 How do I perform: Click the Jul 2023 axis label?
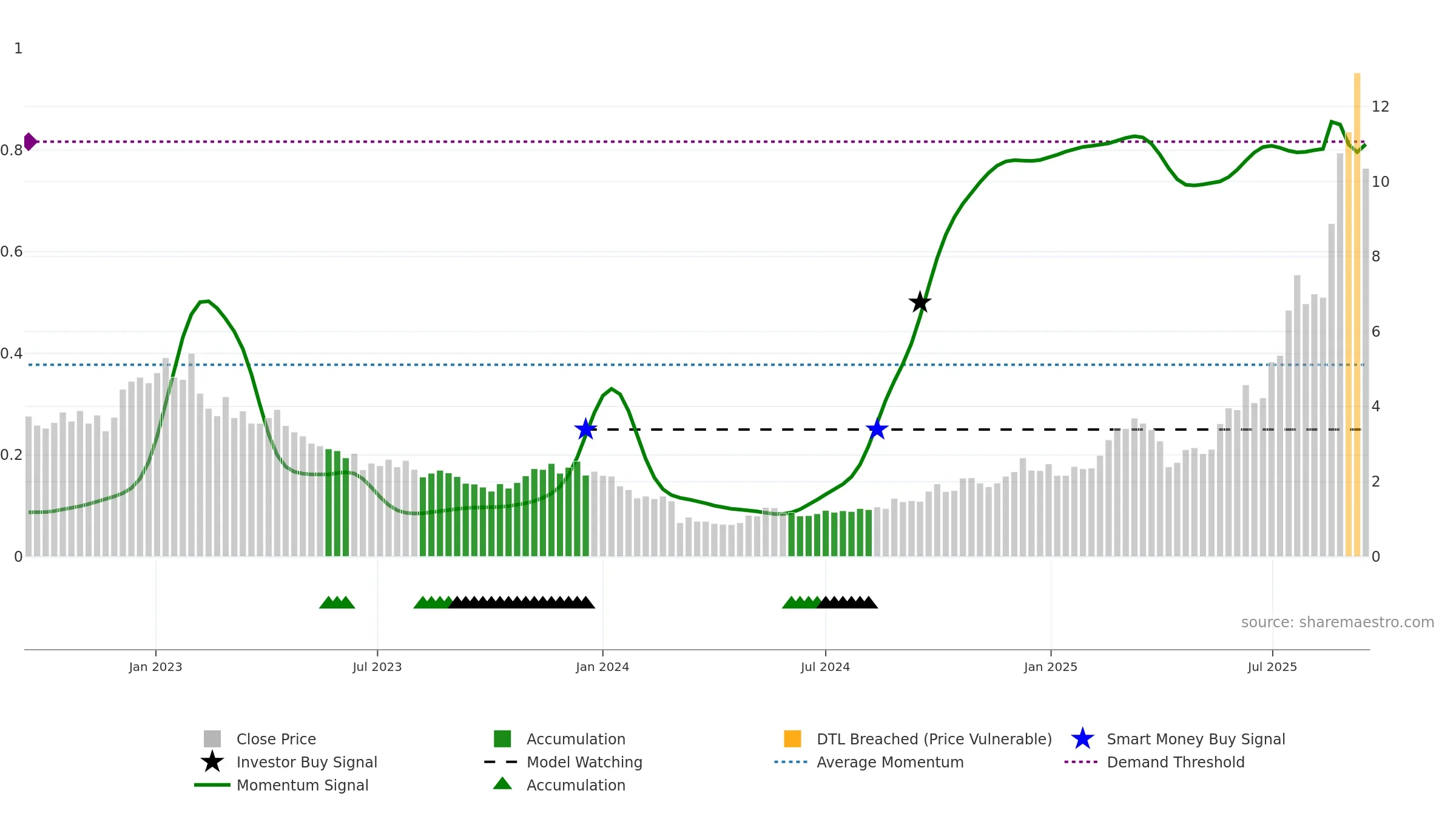(377, 667)
